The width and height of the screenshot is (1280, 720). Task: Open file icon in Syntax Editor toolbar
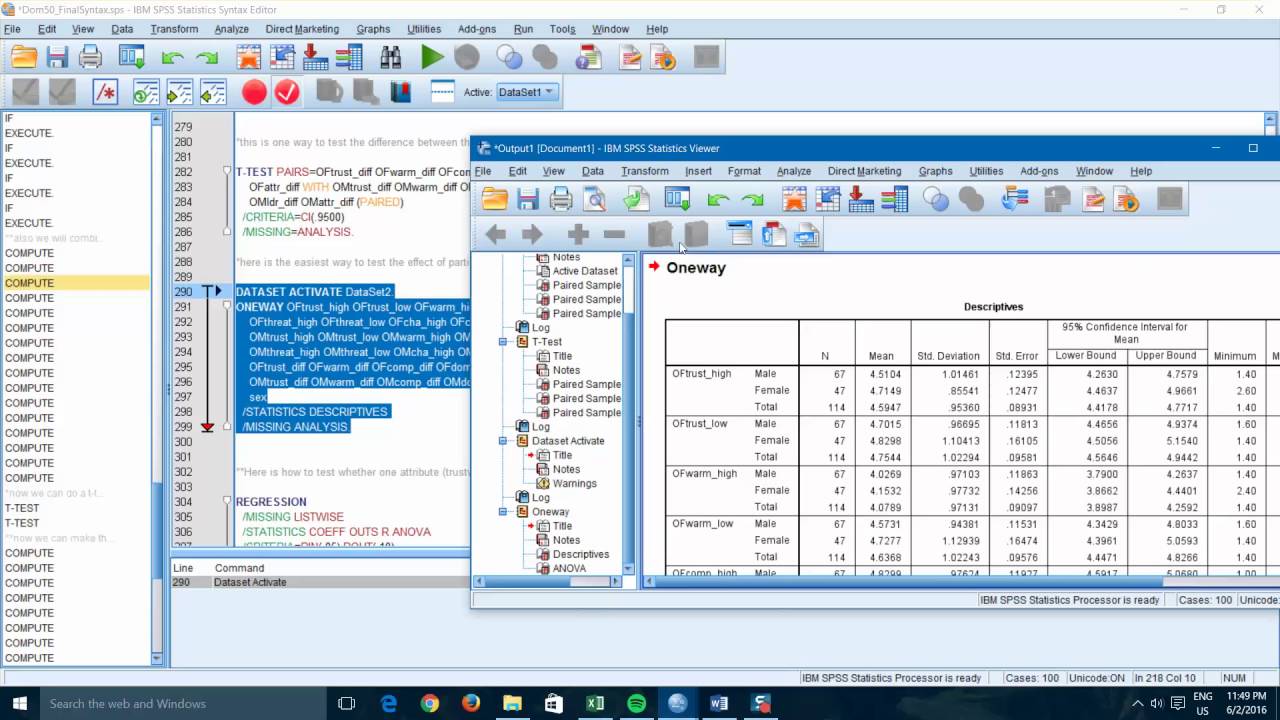click(24, 57)
